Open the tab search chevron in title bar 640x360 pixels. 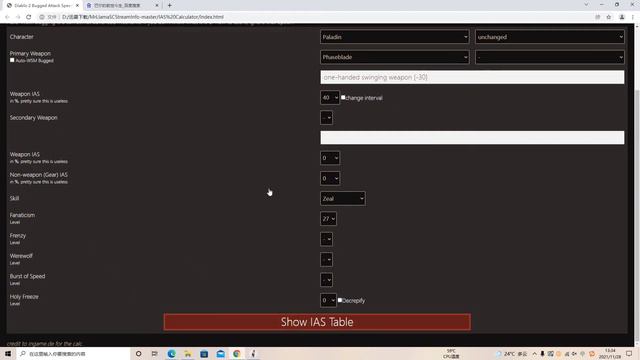[x=587, y=4]
